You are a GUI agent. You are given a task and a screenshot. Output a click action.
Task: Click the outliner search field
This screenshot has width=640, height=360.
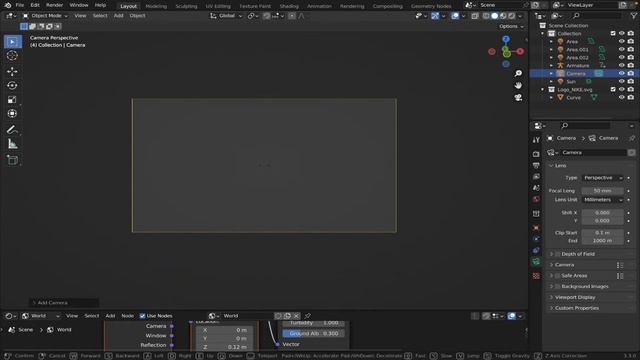pos(596,16)
